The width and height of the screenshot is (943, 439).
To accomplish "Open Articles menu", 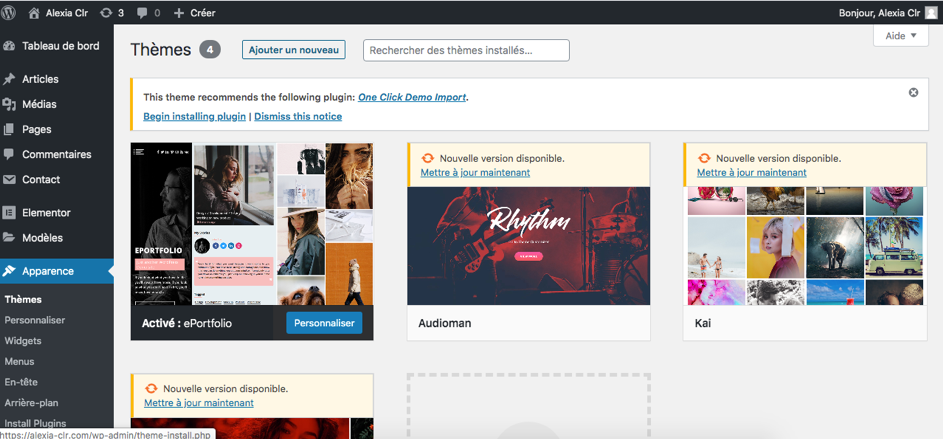I will (40, 79).
